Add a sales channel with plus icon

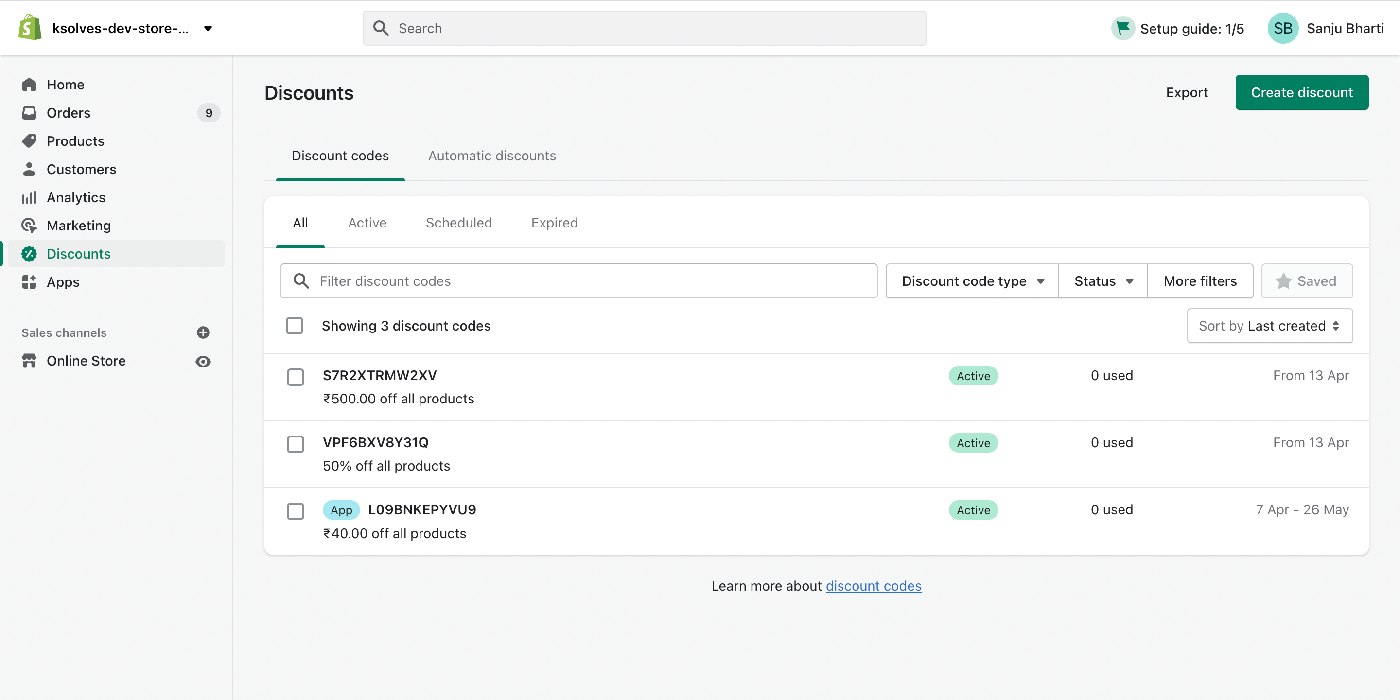point(203,333)
